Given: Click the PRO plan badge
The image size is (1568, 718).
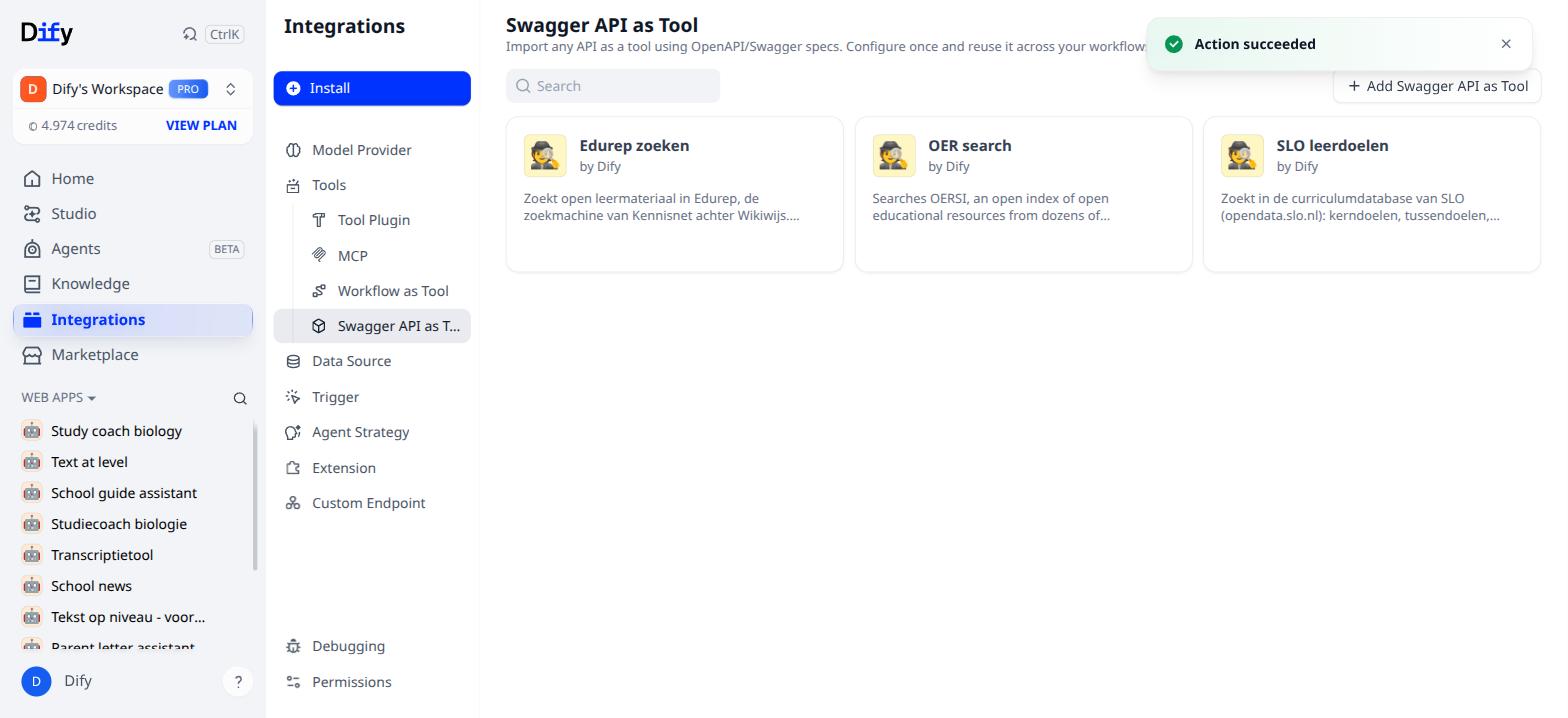Looking at the screenshot, I should (187, 89).
